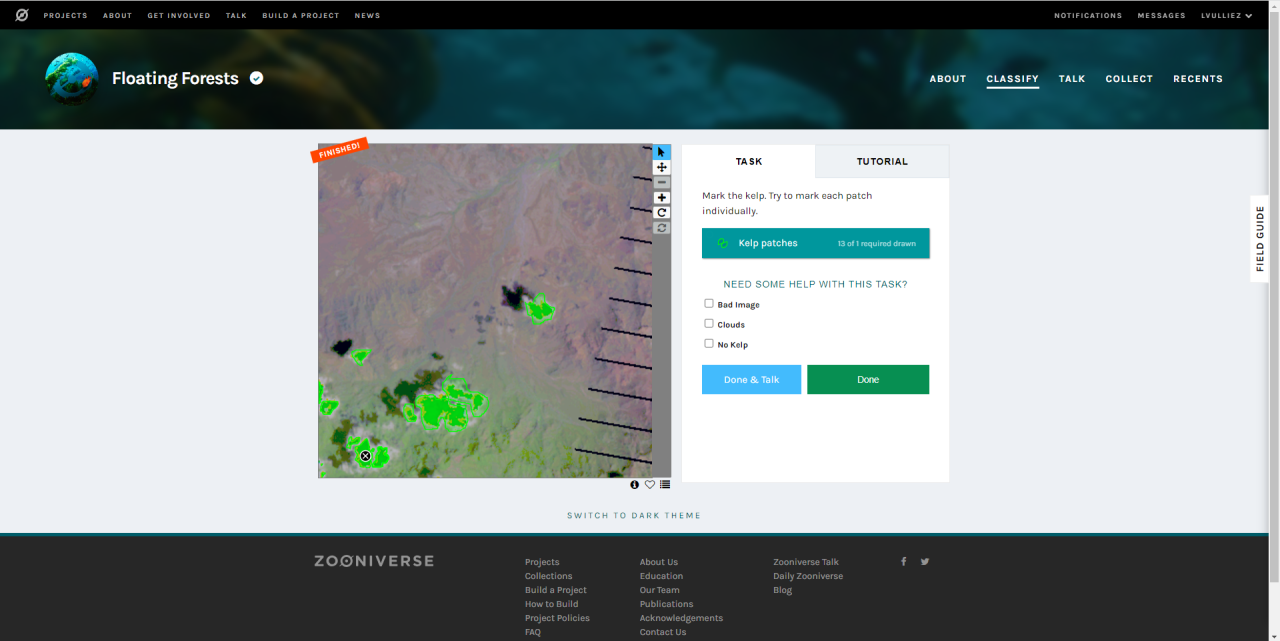Open Projects in the top bar
This screenshot has height=641, width=1280.
(65, 16)
